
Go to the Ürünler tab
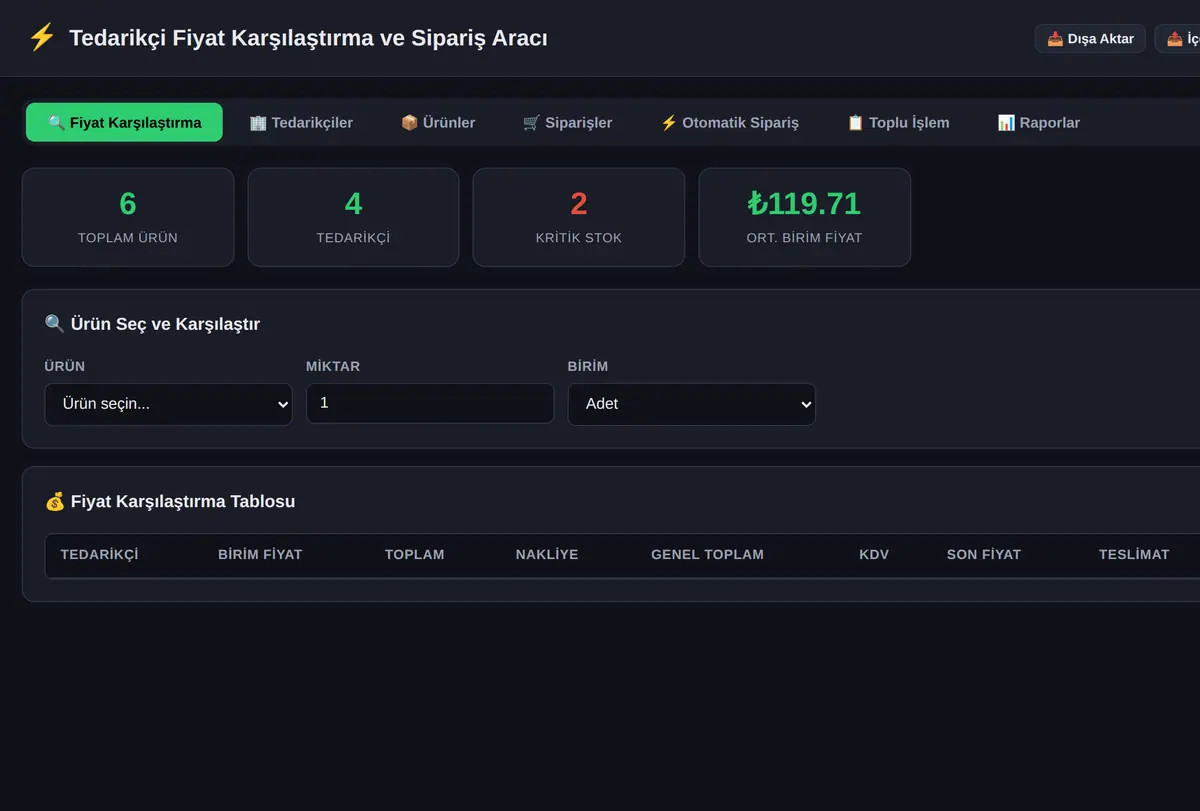click(438, 122)
